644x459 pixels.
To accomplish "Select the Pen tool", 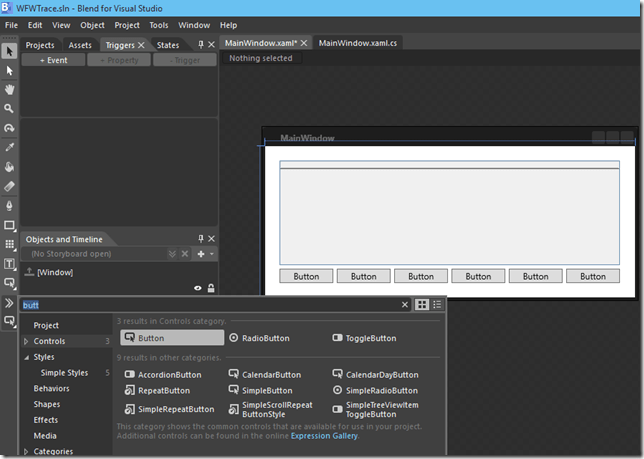I will coord(9,205).
